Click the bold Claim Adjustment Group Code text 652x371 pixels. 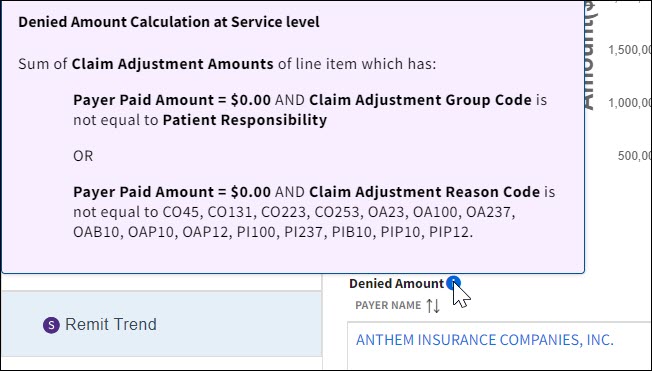coord(420,100)
